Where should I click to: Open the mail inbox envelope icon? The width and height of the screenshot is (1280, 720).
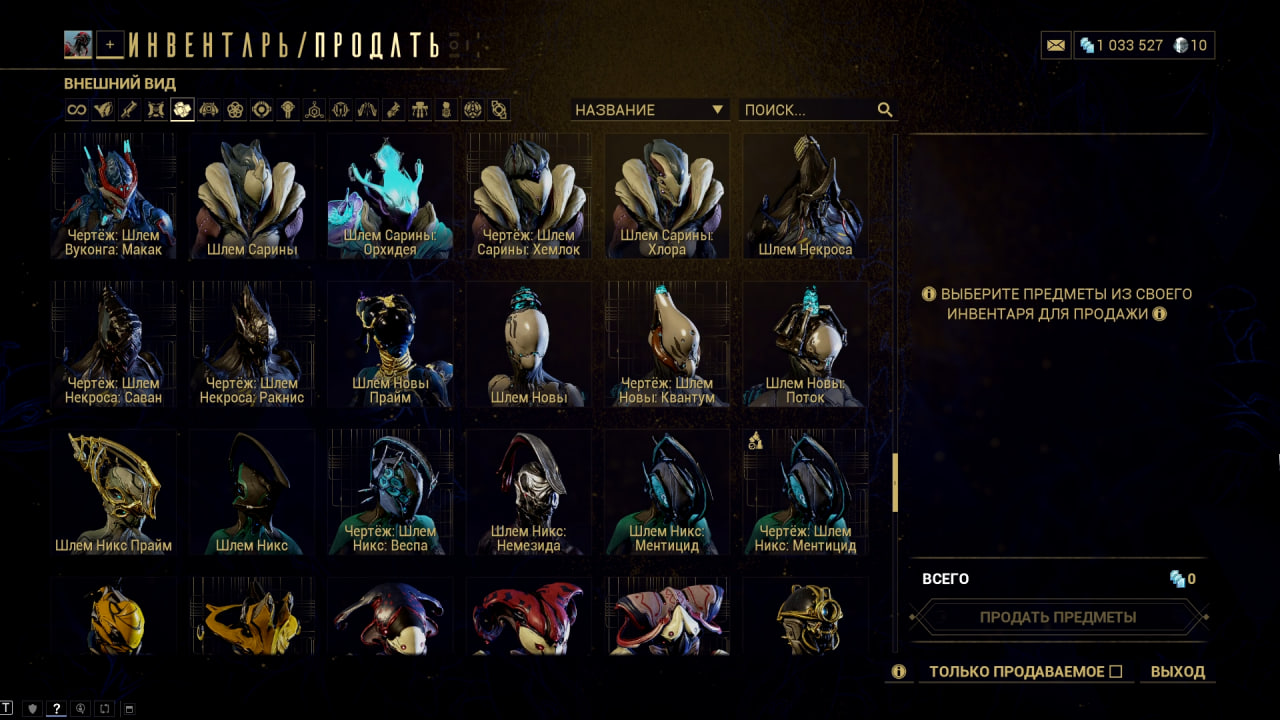coord(1055,45)
